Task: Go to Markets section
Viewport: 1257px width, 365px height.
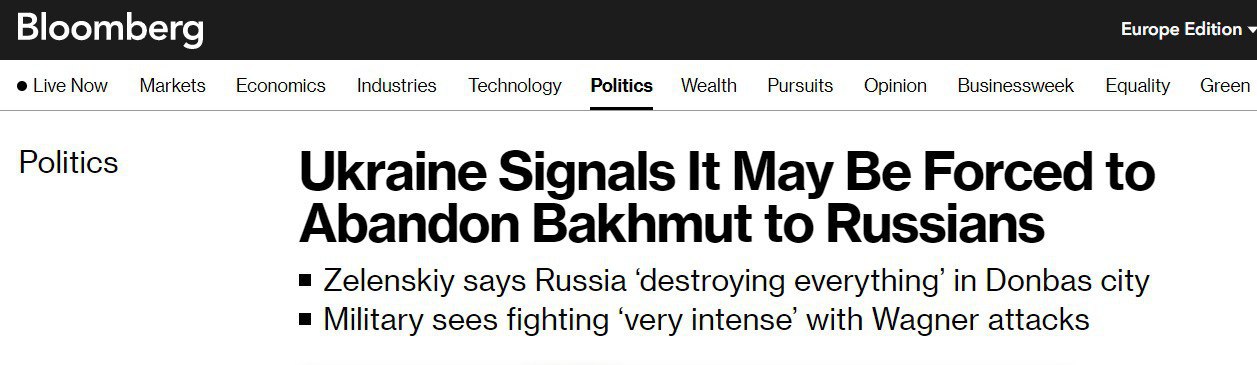Action: click(x=172, y=86)
